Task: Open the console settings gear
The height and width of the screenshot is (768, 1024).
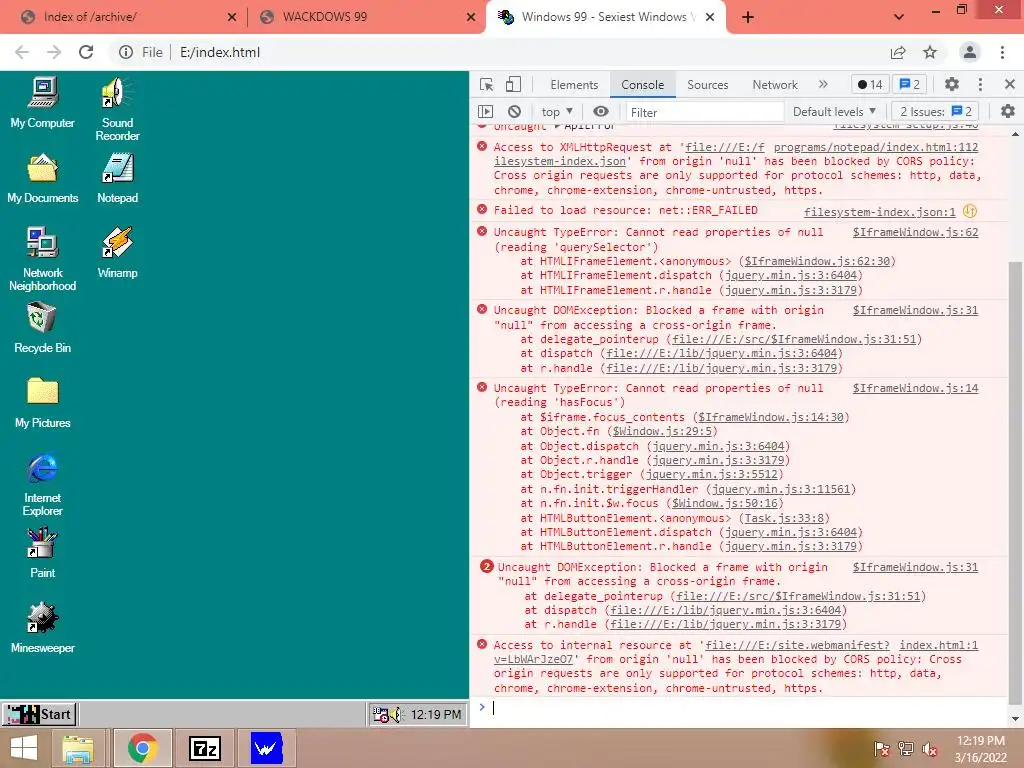Action: pos(1008,112)
